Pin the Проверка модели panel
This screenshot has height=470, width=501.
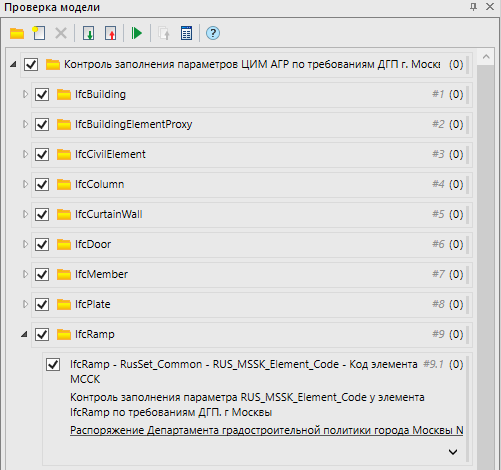[474, 7]
